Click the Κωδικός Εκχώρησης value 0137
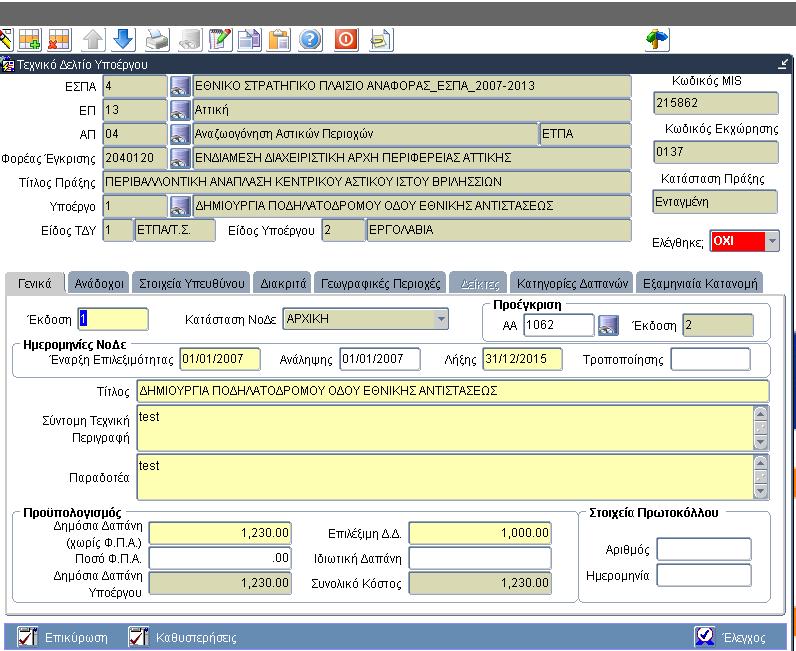 tap(716, 152)
